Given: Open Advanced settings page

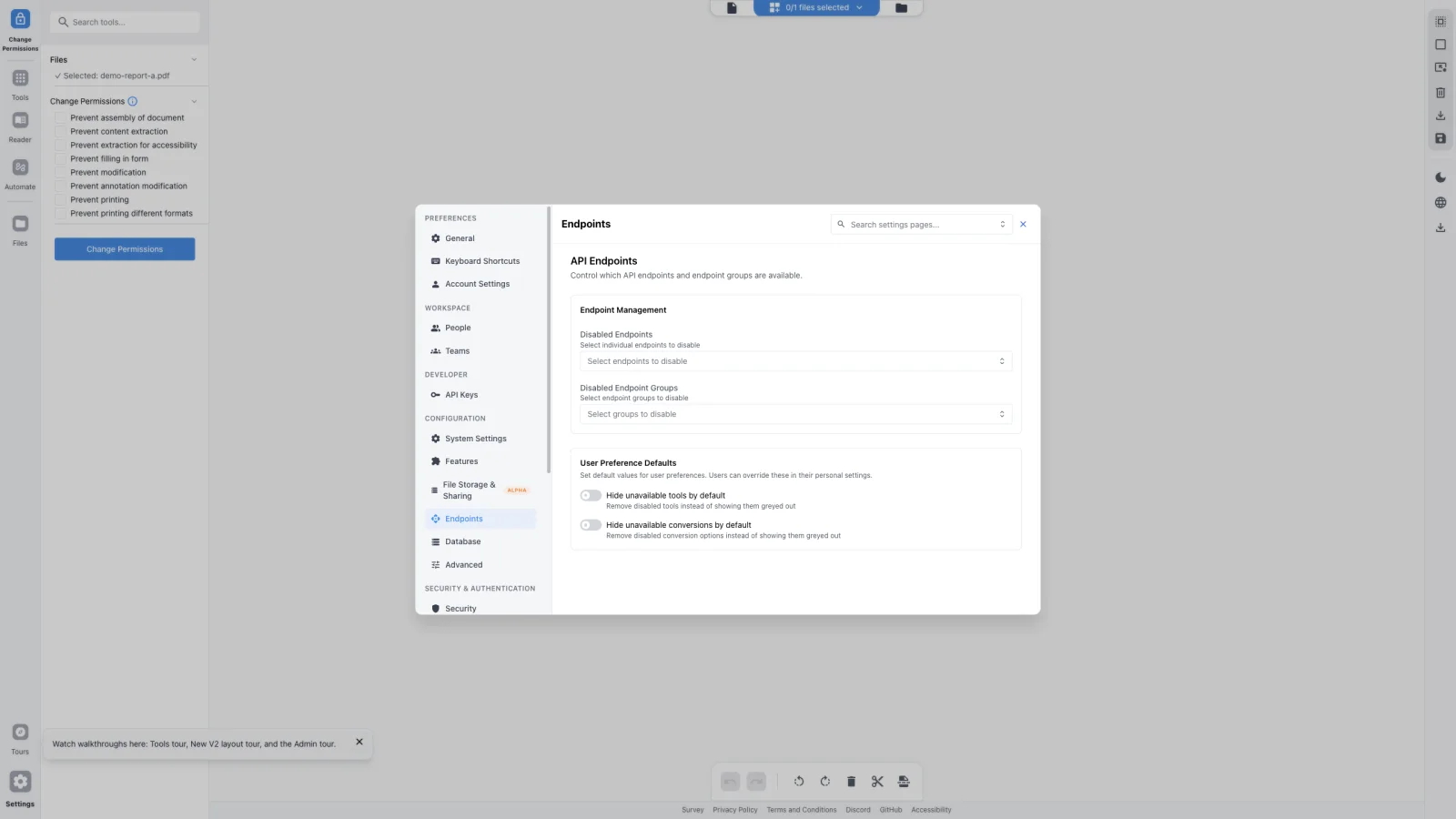Looking at the screenshot, I should point(480,565).
